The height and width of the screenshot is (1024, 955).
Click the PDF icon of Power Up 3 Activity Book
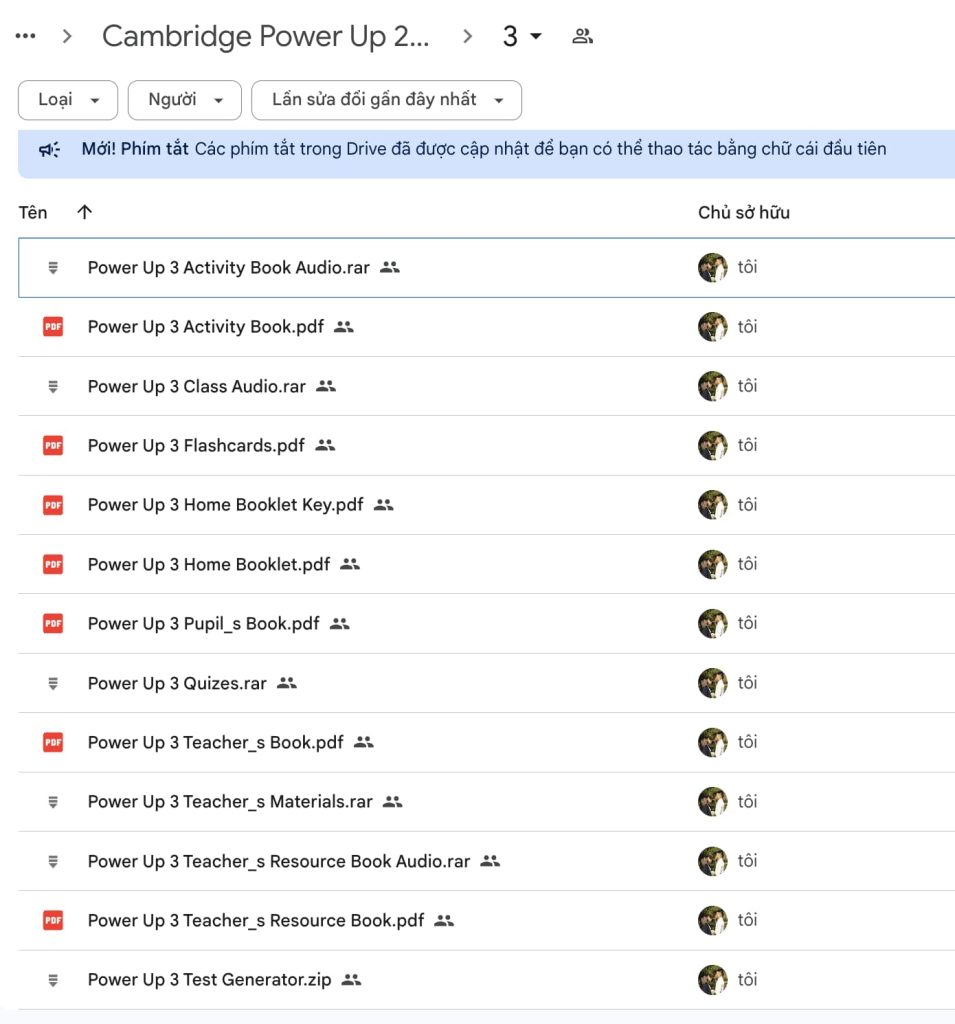click(x=53, y=326)
